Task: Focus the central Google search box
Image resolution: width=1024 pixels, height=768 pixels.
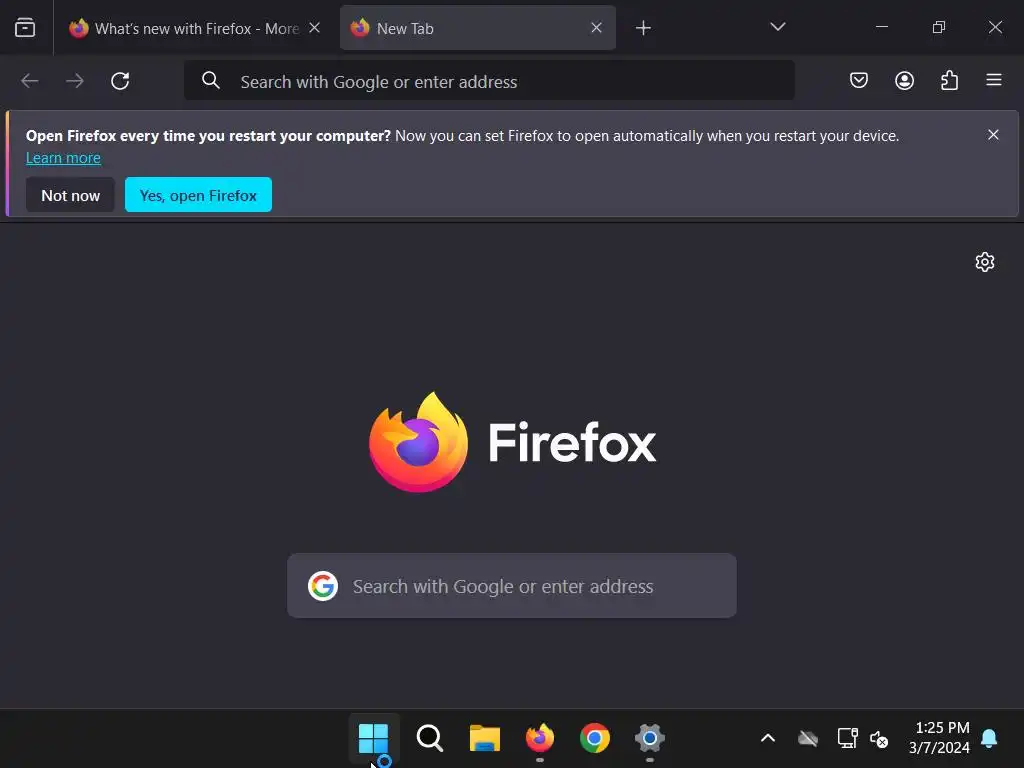Action: coord(512,586)
